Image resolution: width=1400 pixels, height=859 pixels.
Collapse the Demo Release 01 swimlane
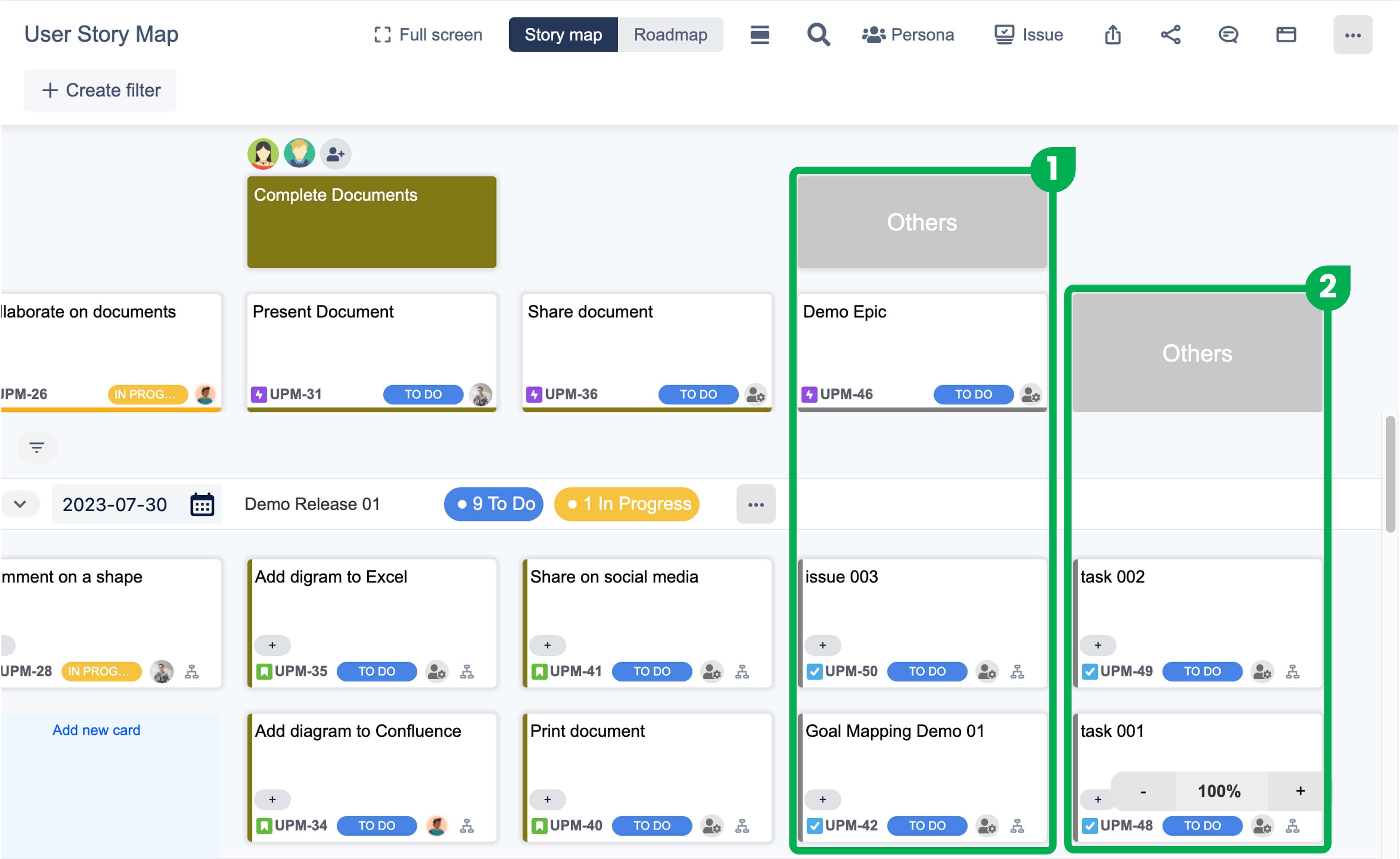click(x=20, y=505)
